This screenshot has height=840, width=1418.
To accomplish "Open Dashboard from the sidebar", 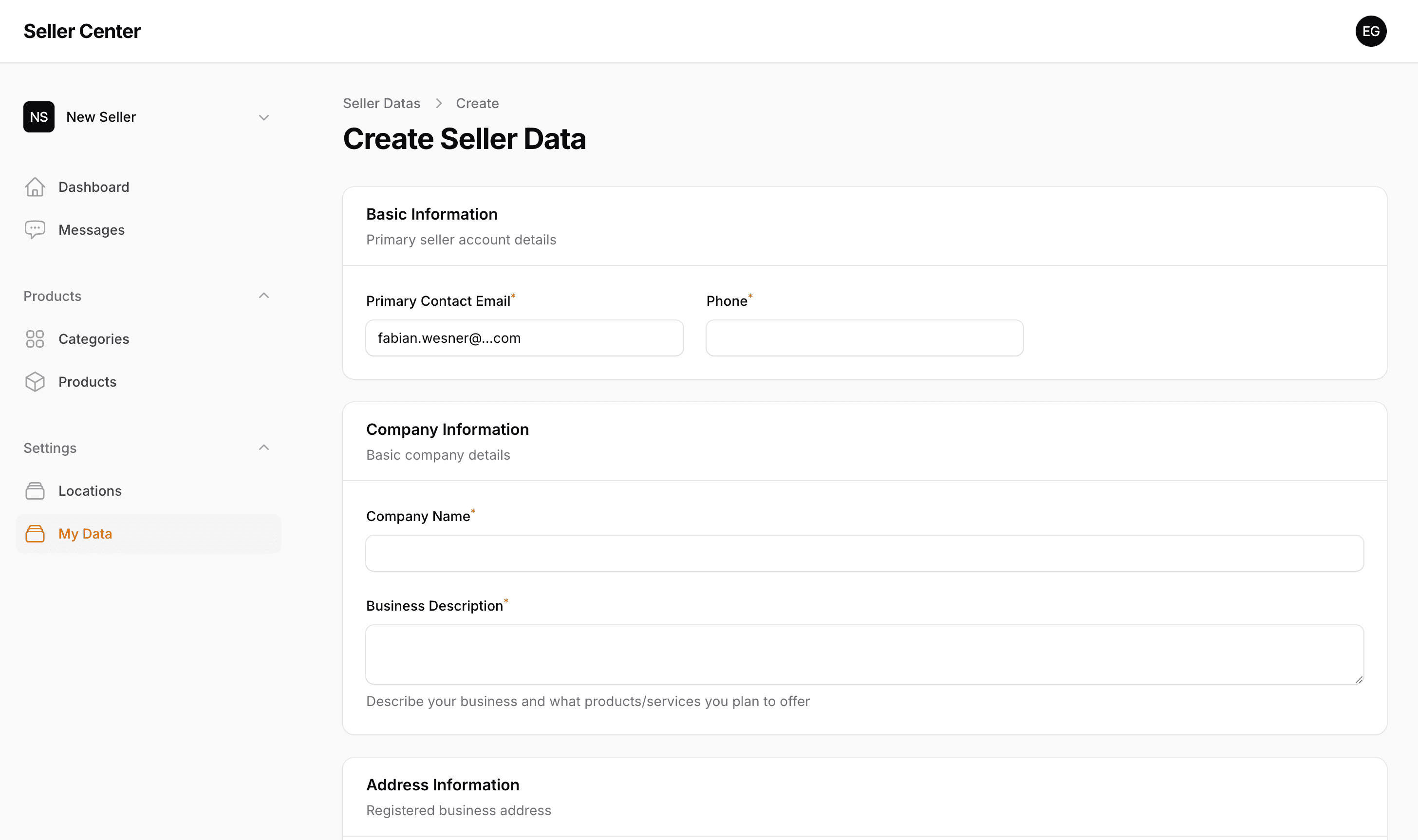I will point(148,187).
